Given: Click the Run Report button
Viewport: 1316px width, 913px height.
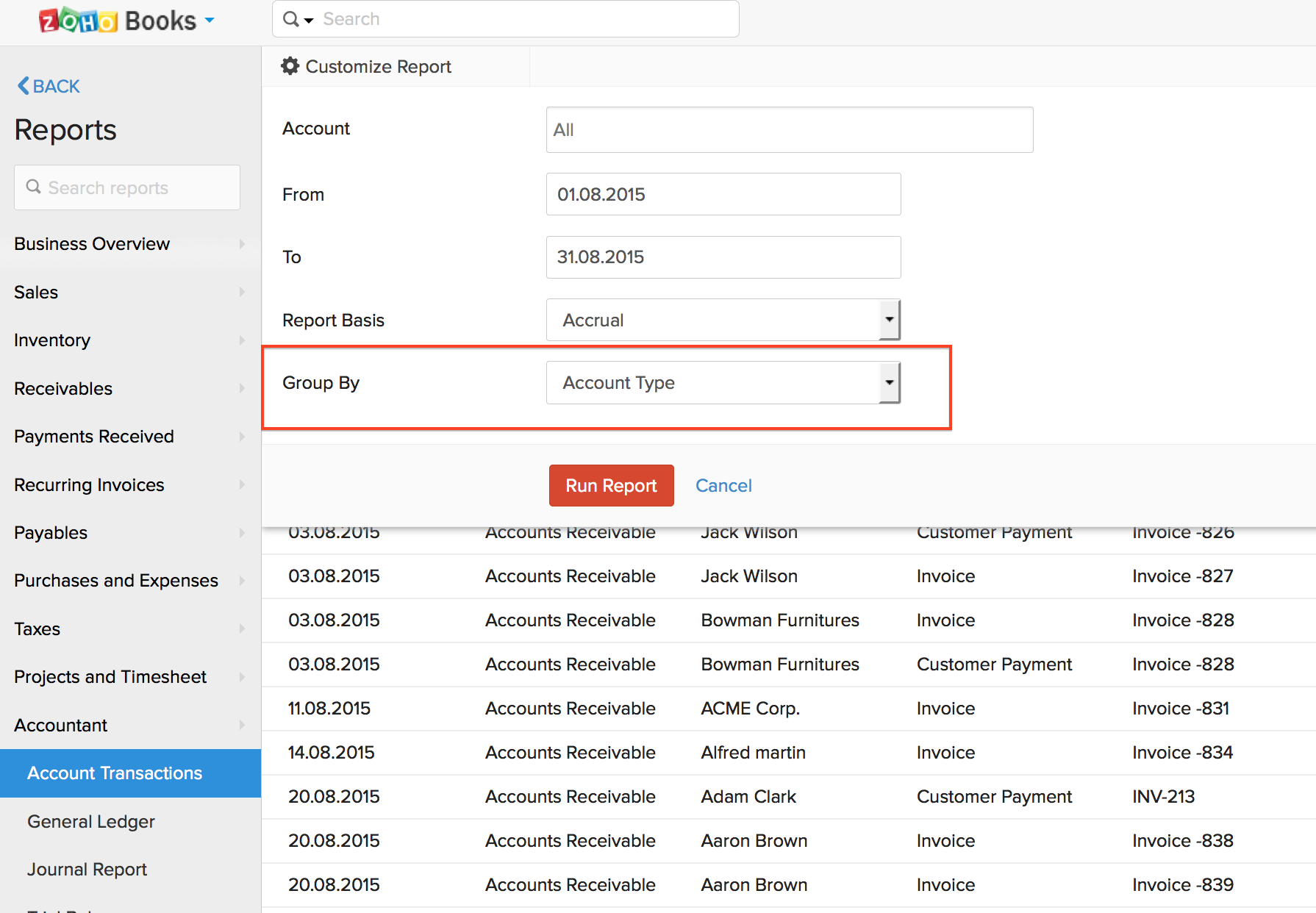Looking at the screenshot, I should (x=611, y=485).
